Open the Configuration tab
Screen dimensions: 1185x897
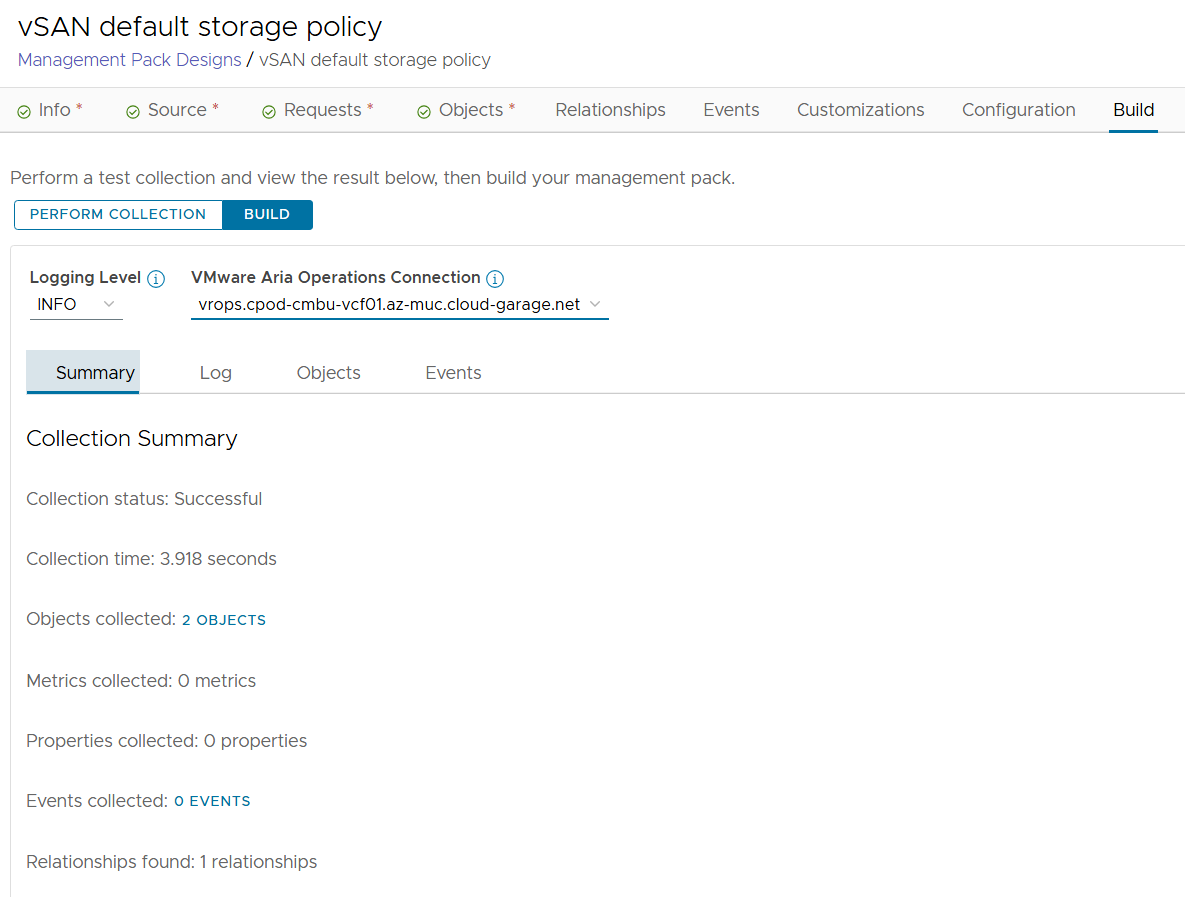(x=1018, y=110)
